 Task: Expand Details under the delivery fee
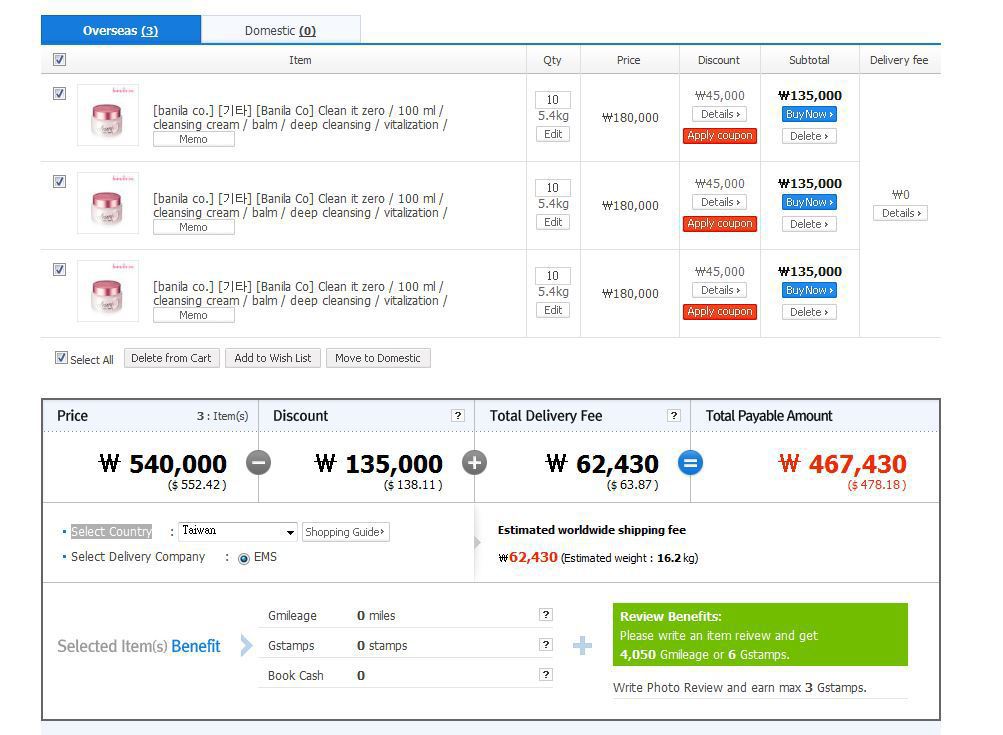coord(900,213)
